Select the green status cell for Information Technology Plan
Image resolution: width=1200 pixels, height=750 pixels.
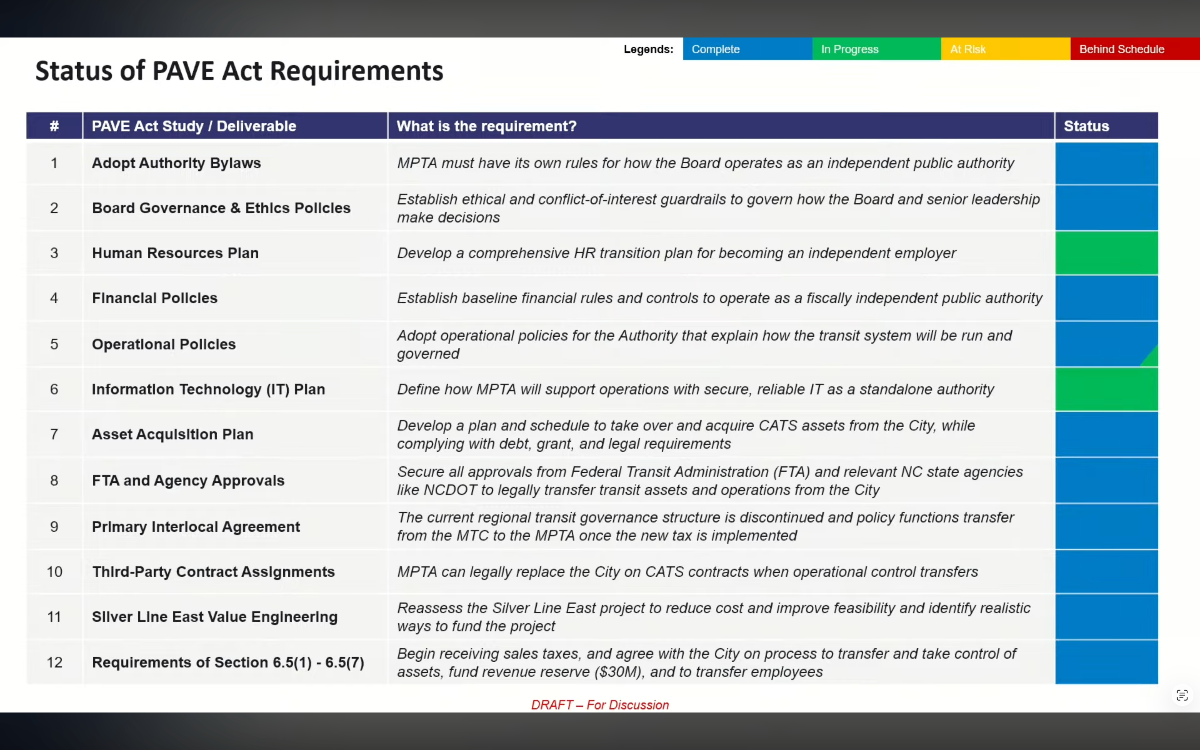(1106, 389)
